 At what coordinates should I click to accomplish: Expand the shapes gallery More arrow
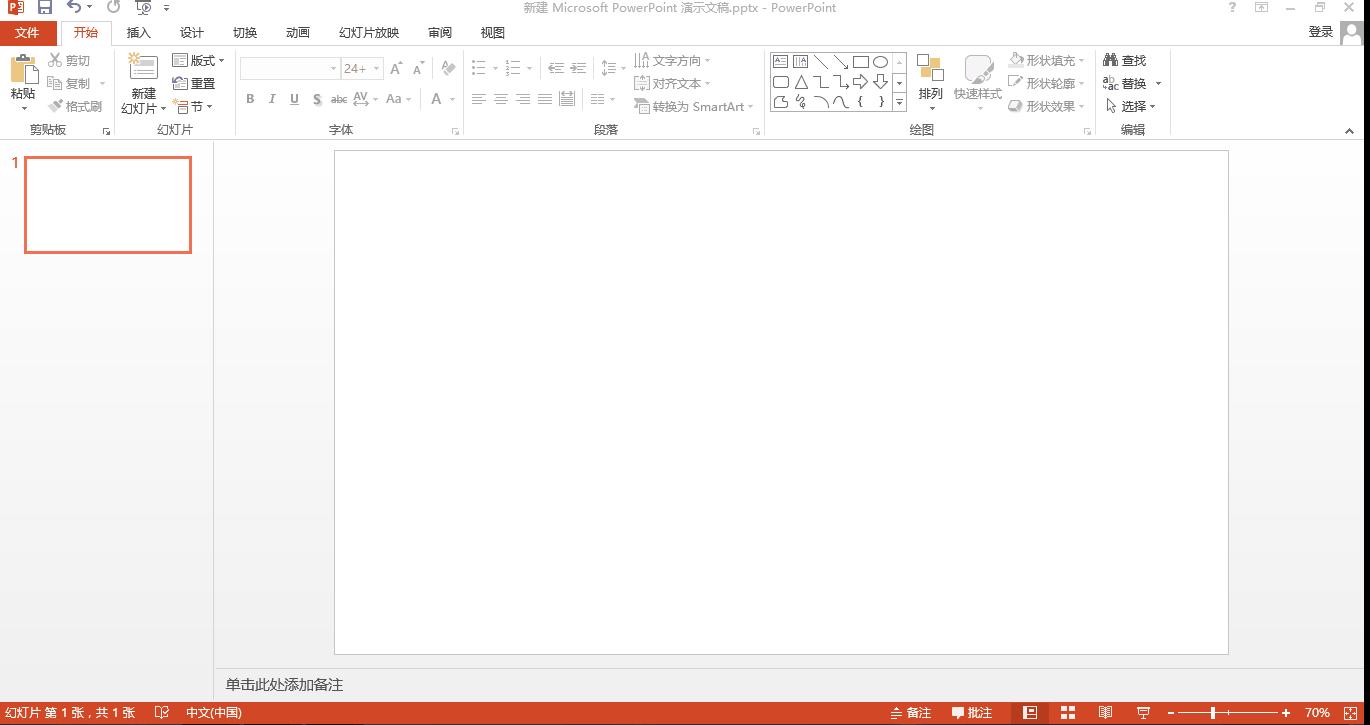[x=899, y=102]
